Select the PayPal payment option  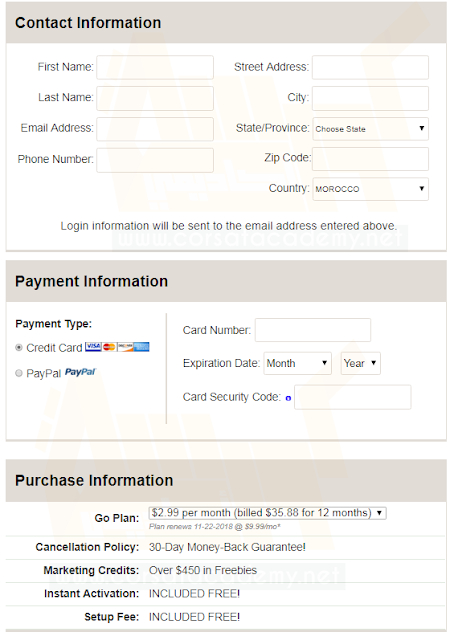pos(19,373)
